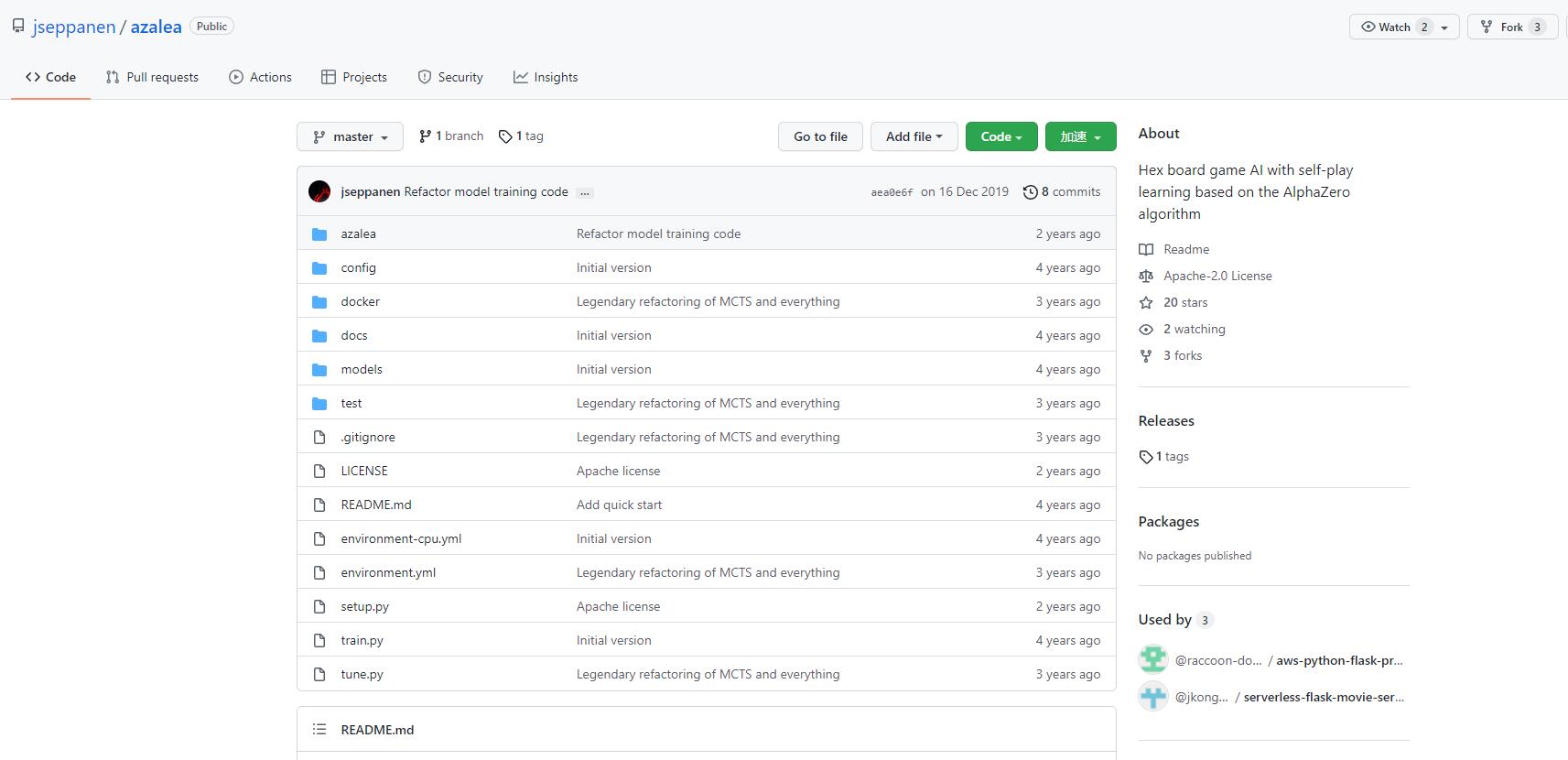Image resolution: width=1568 pixels, height=760 pixels.
Task: Click the docs folder icon
Action: (319, 336)
